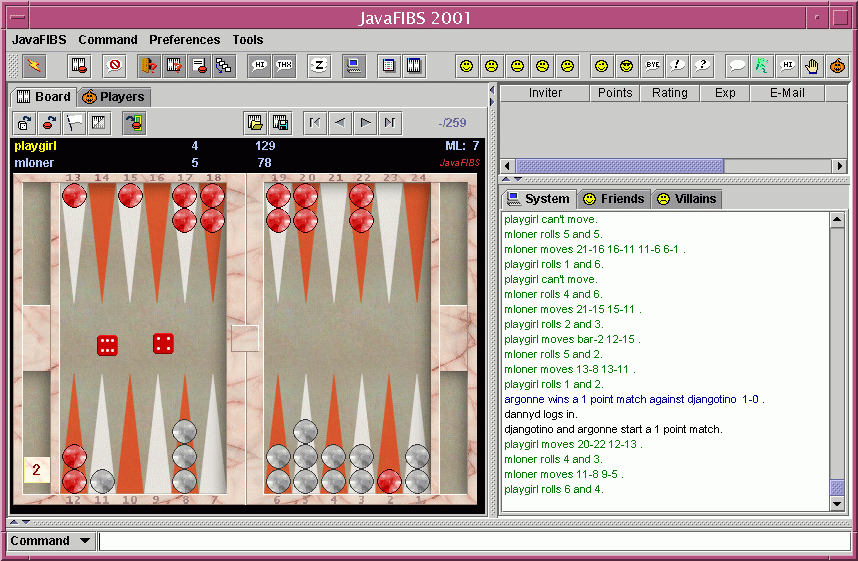Click the sad frowning smiley icon
The image size is (858, 561).
tap(491, 66)
